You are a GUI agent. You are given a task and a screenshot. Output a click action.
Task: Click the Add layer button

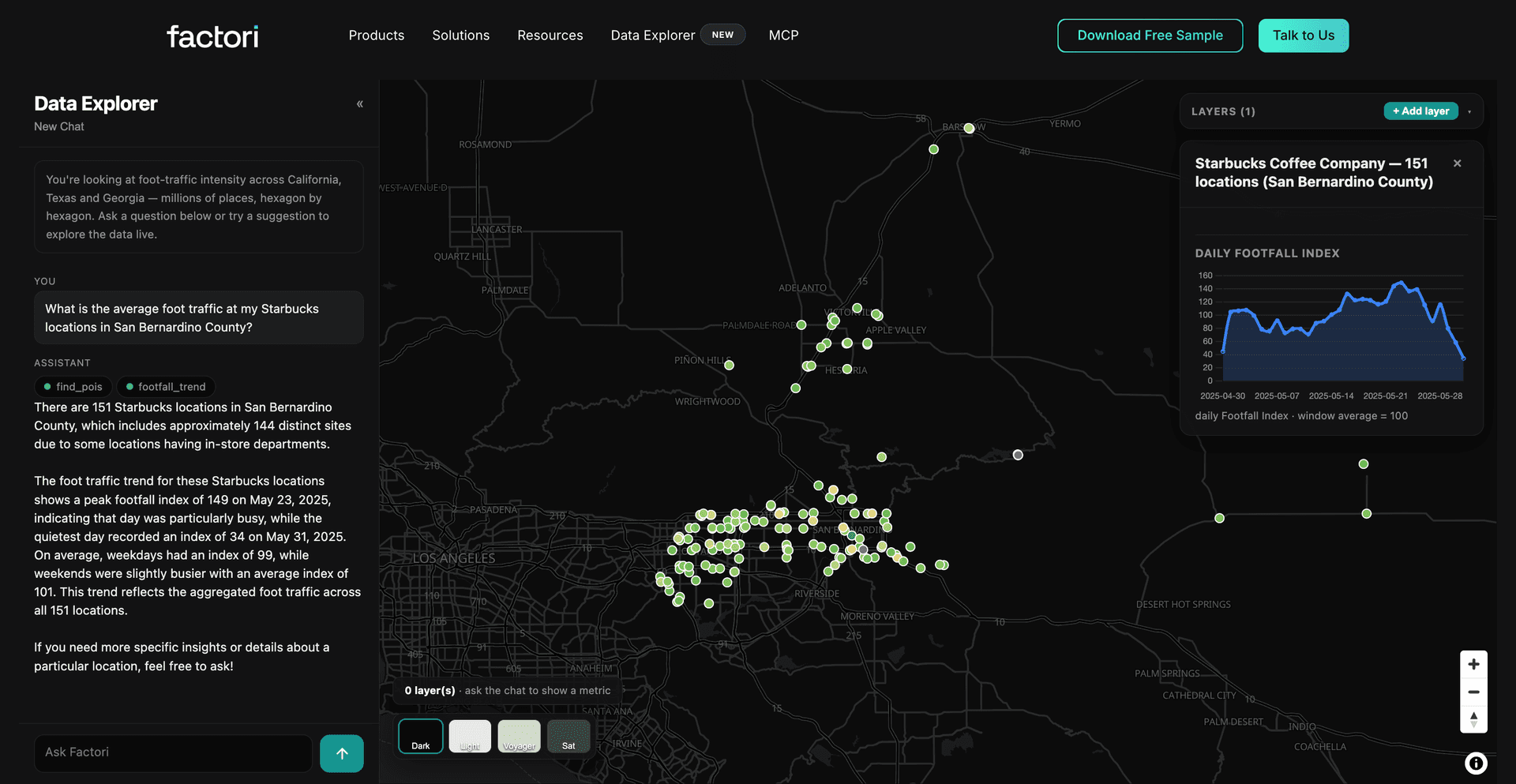(x=1420, y=111)
